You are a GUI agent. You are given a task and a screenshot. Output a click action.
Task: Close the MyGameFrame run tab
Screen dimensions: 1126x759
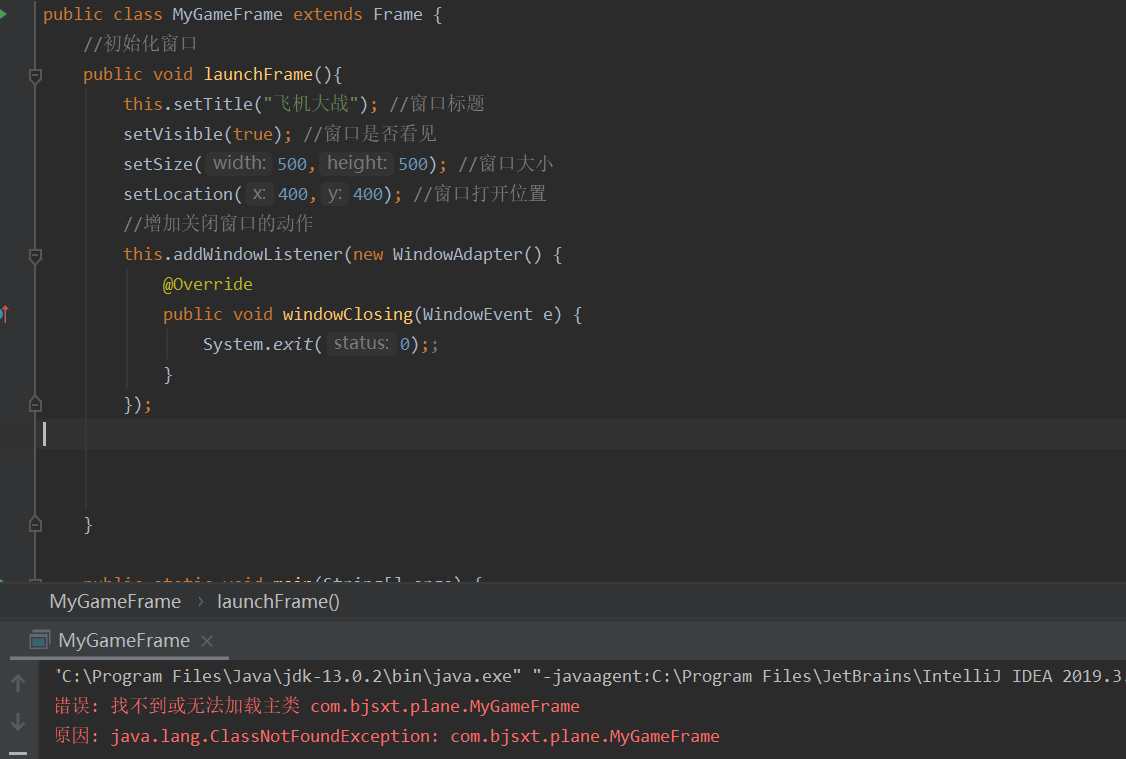pos(207,641)
